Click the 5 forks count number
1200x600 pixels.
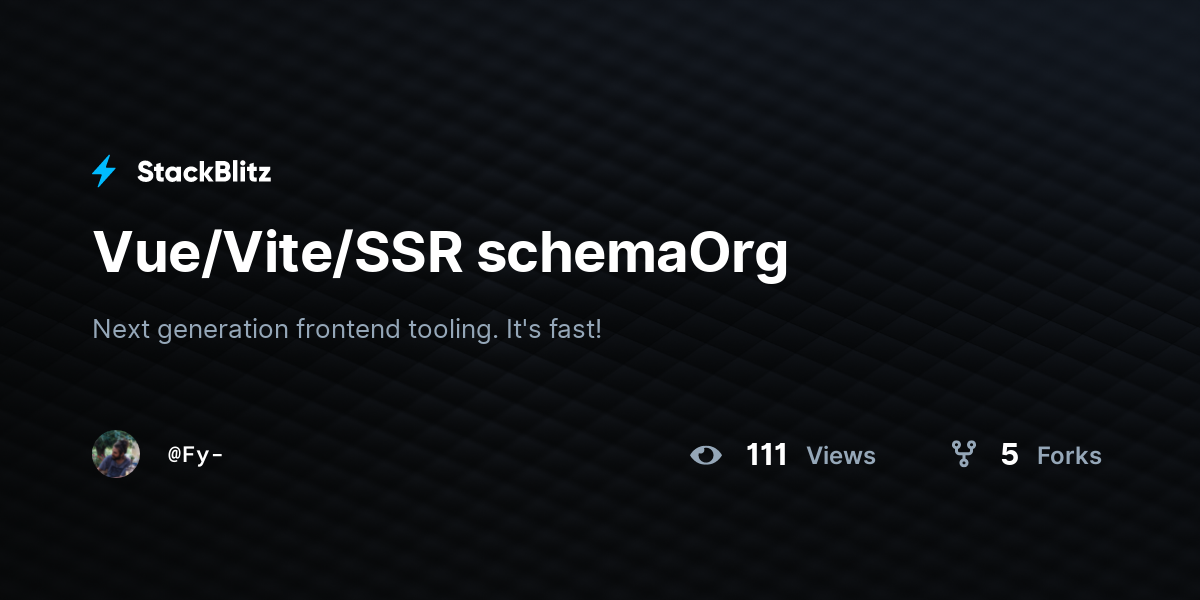[x=1010, y=455]
